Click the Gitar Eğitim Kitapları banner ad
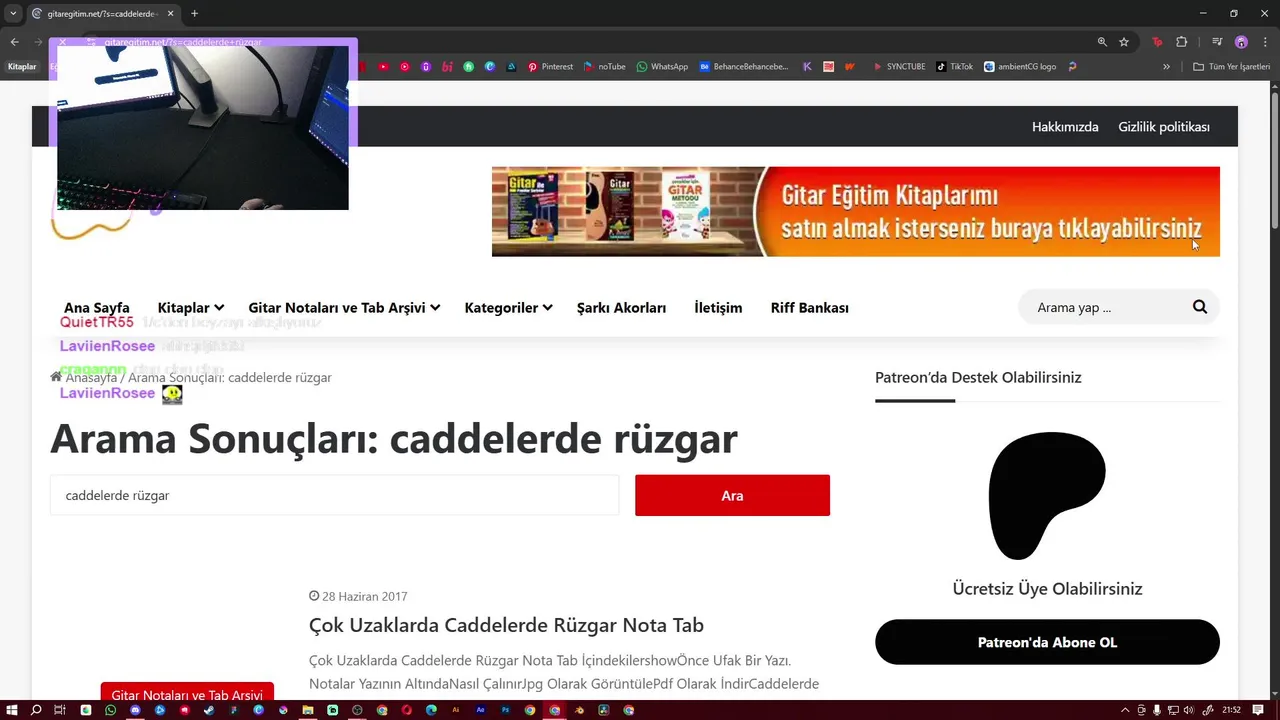Image resolution: width=1280 pixels, height=720 pixels. point(856,211)
